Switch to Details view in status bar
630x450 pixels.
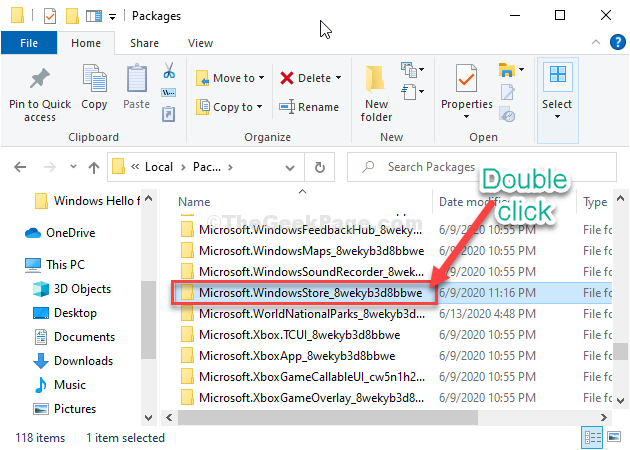click(593, 437)
